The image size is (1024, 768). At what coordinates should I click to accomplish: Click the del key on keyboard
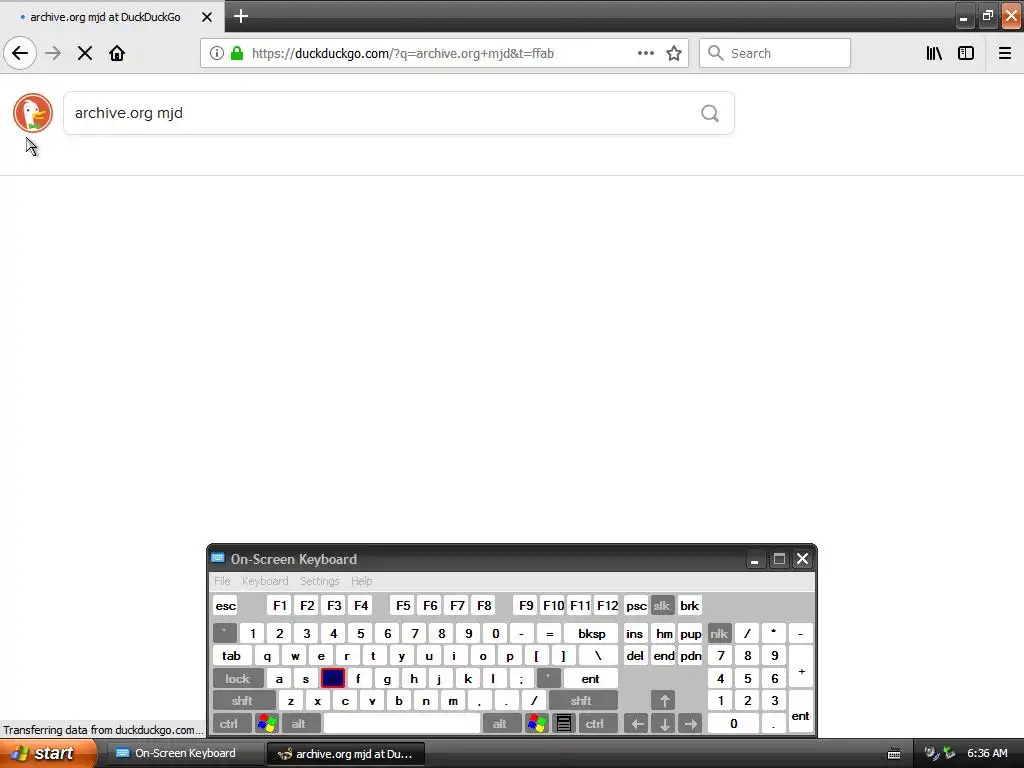click(635, 656)
